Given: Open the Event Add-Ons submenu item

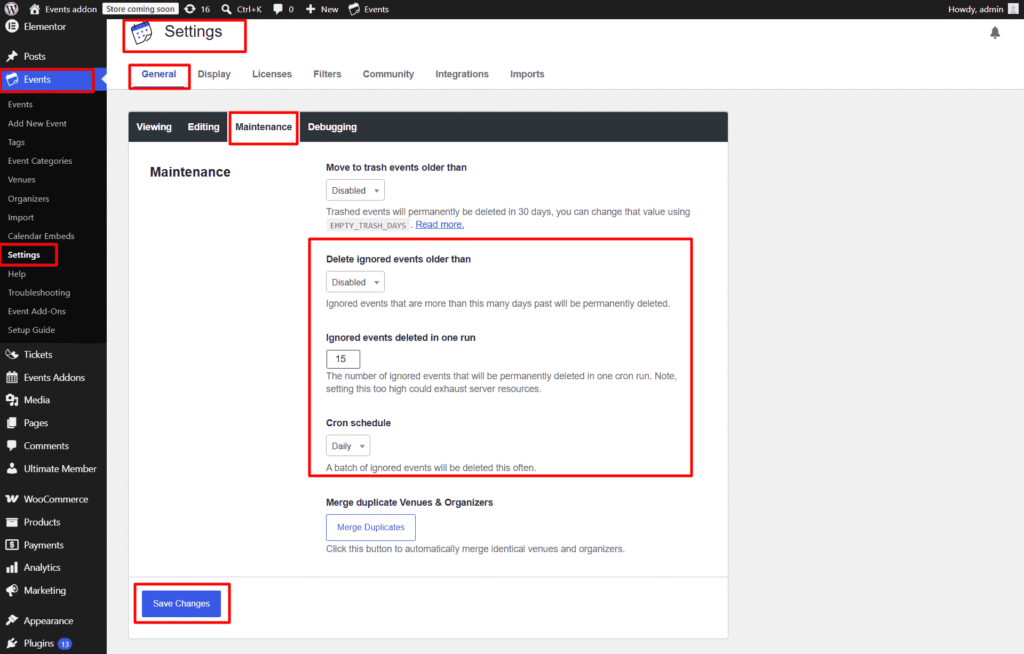Looking at the screenshot, I should click(37, 311).
